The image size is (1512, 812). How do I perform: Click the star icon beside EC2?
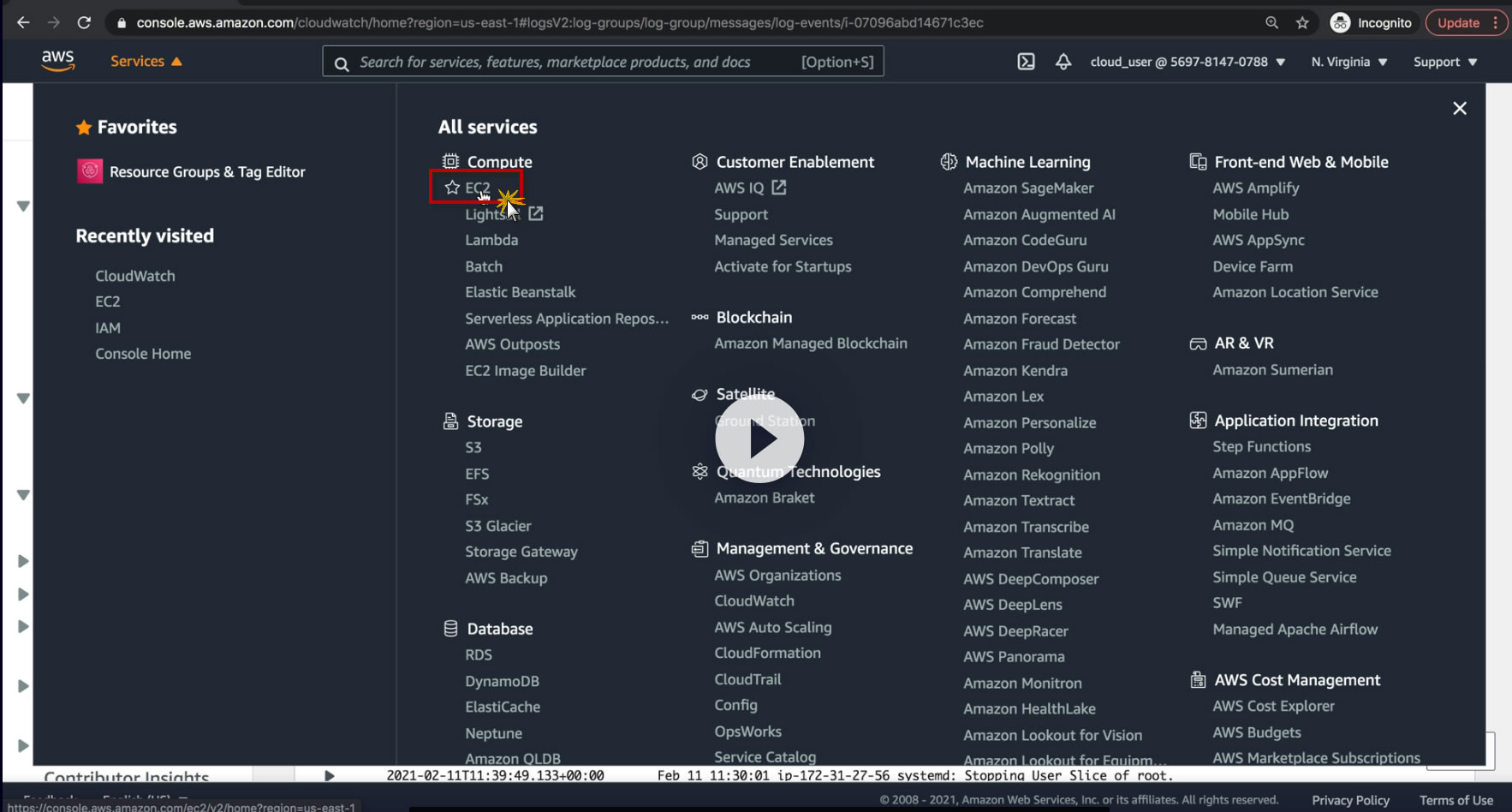[x=452, y=187]
